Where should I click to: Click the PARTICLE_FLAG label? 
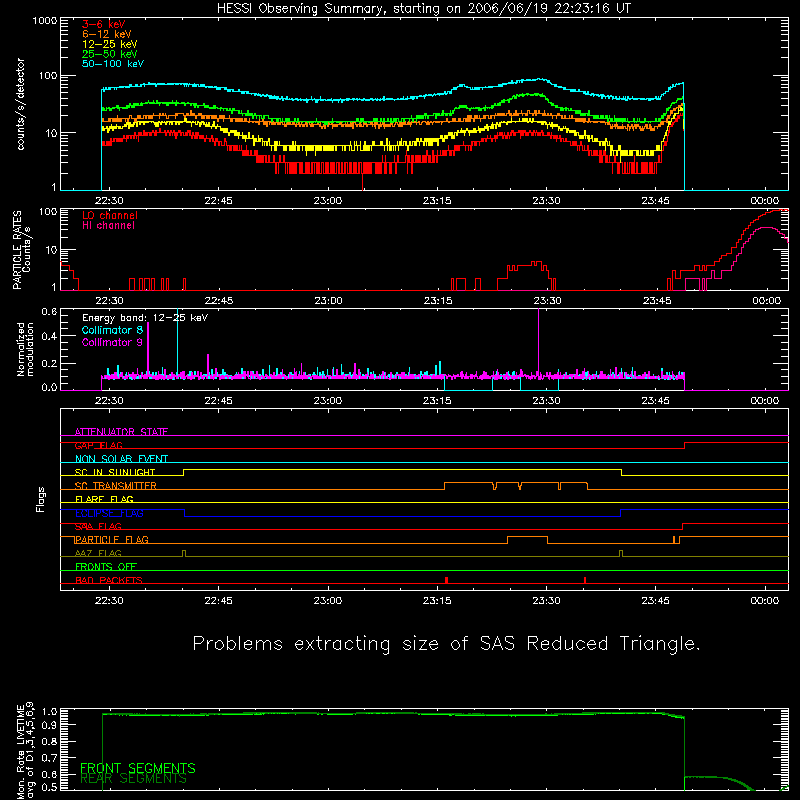point(112,539)
